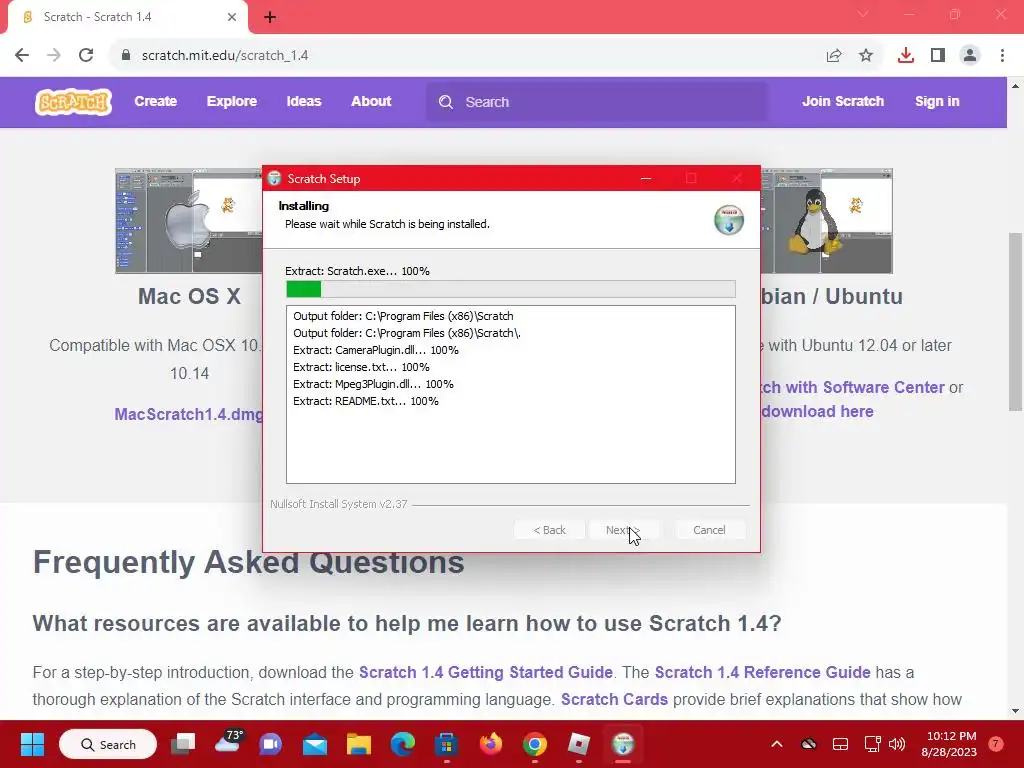The height and width of the screenshot is (768, 1024).
Task: Minimize the Scratch Setup dialog
Action: click(646, 178)
